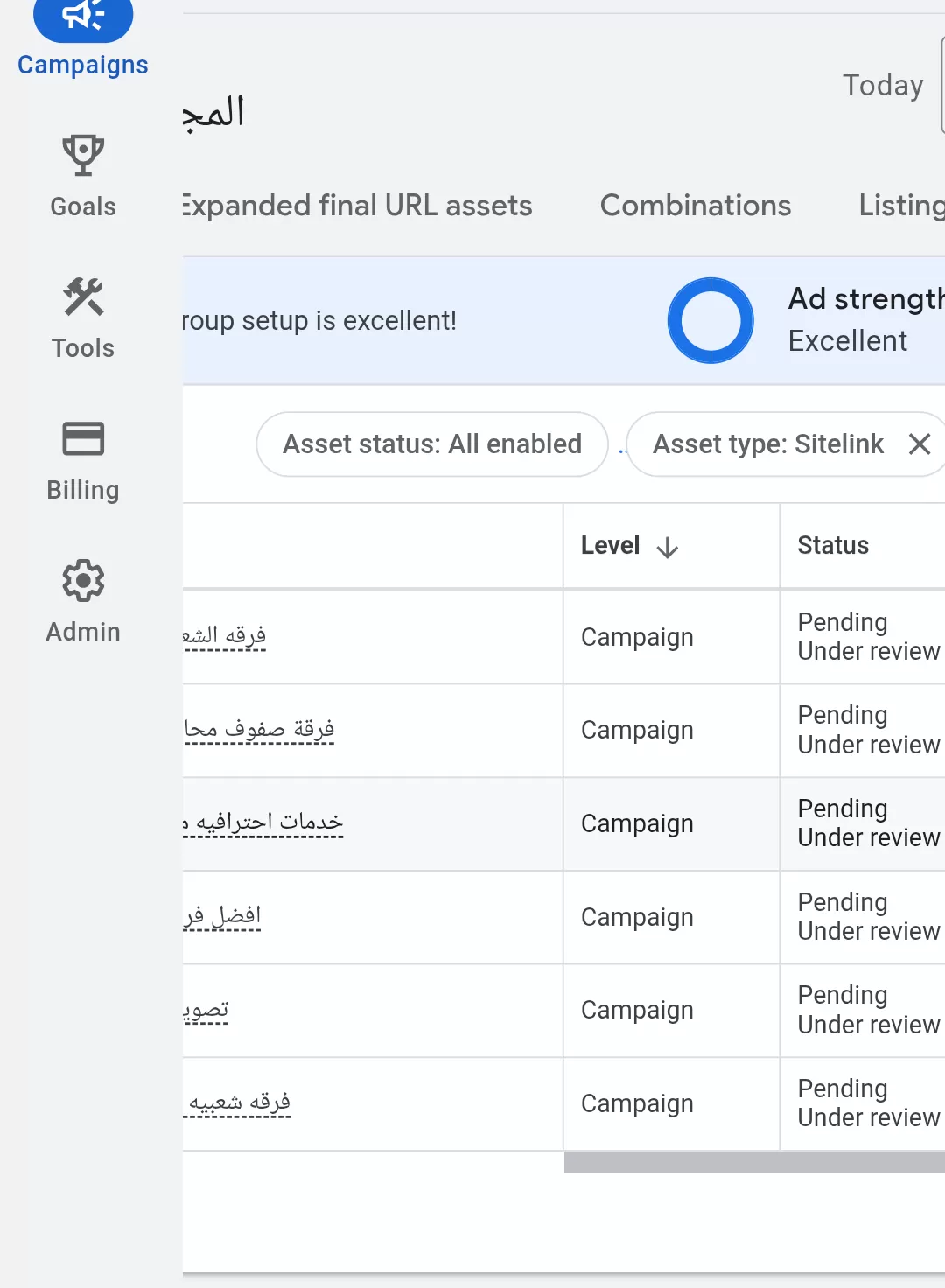Toggle the Level column sort direction
Screen dimensions: 945x1288
tap(630, 545)
